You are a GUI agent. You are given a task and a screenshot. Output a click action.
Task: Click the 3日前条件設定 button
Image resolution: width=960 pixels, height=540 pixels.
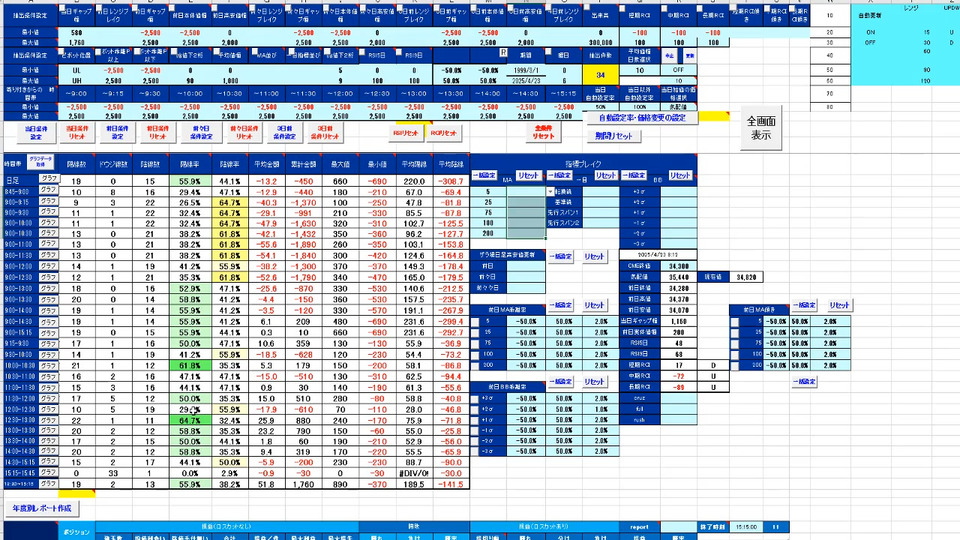285,132
